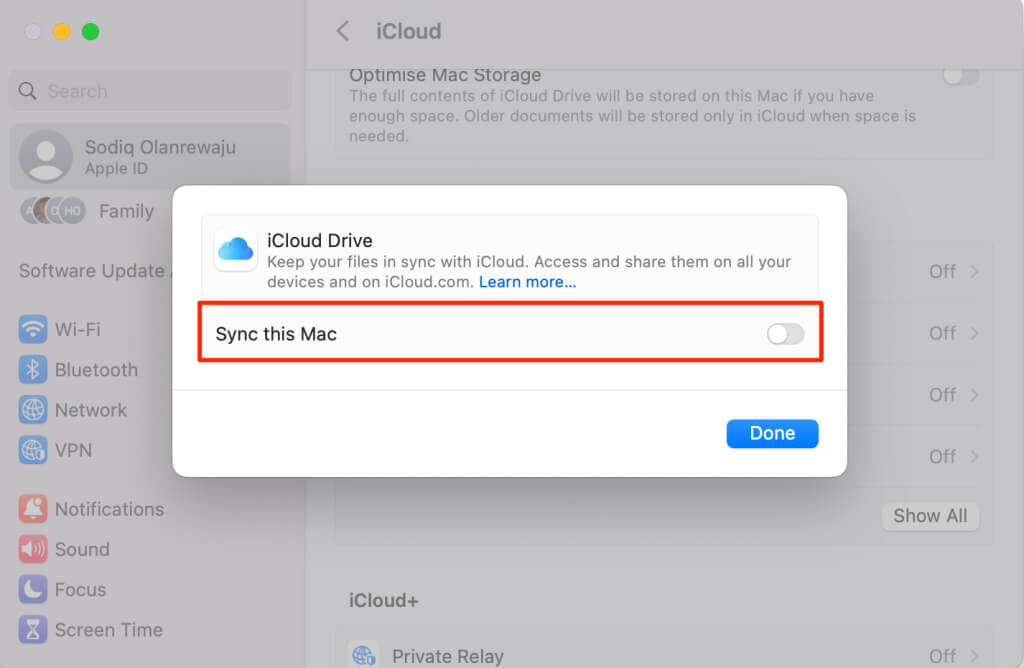1024x668 pixels.
Task: Select the Notifications sidebar label
Action: tap(109, 509)
